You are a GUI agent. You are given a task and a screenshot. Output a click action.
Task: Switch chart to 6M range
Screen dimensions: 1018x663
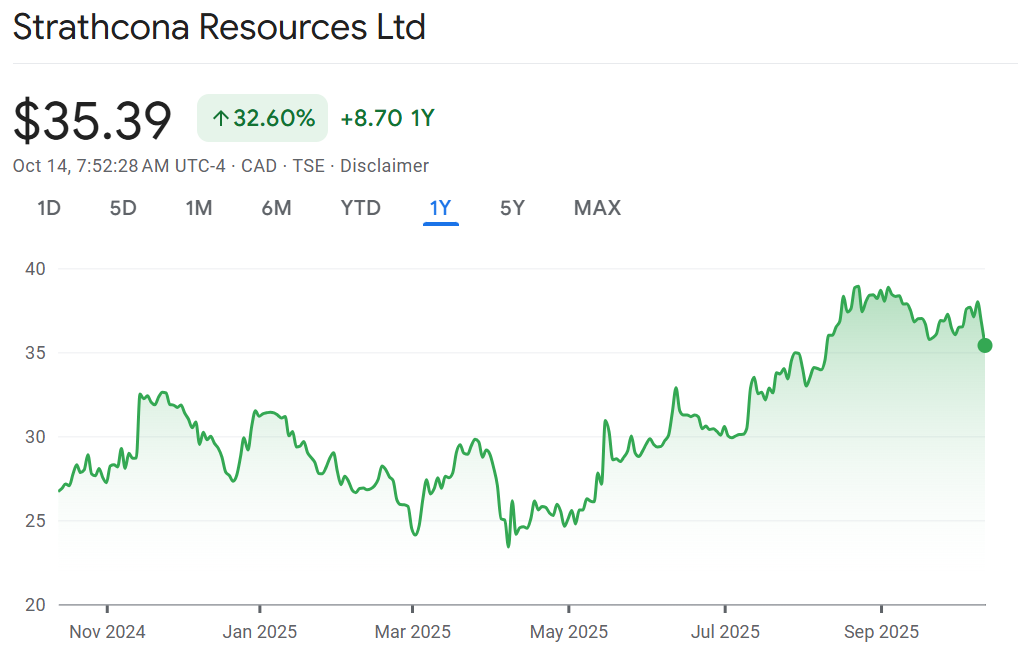tap(276, 208)
